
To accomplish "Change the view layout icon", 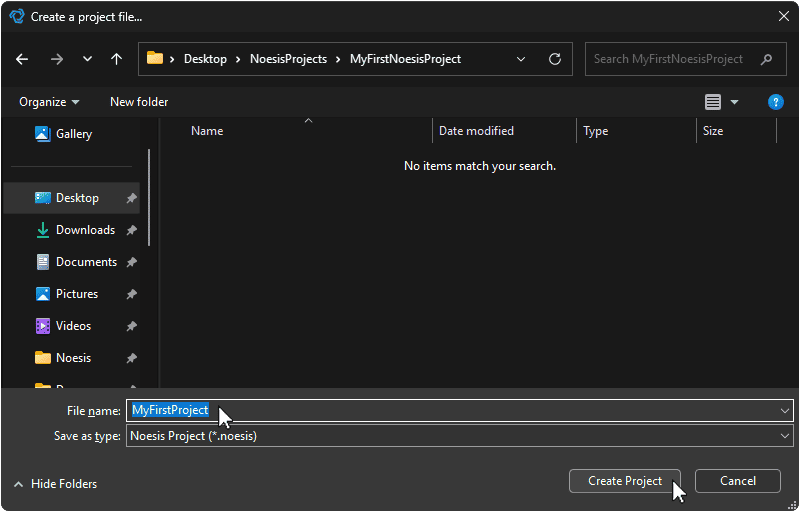I will coord(713,102).
